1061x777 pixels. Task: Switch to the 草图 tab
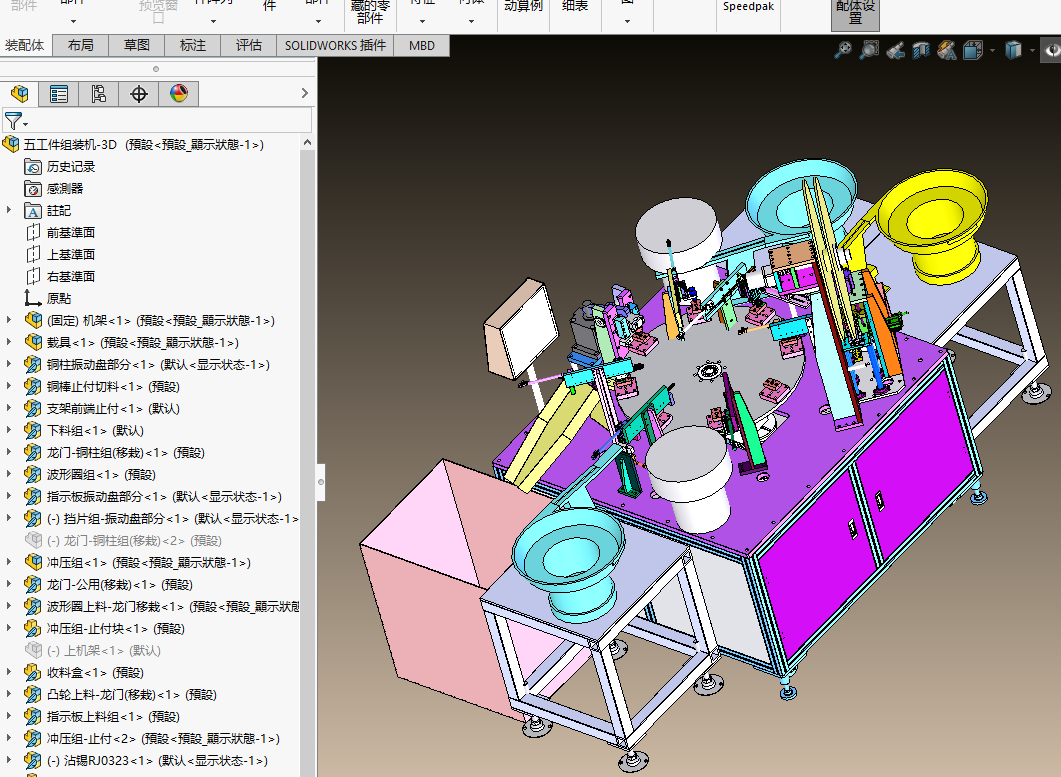pyautogui.click(x=137, y=45)
